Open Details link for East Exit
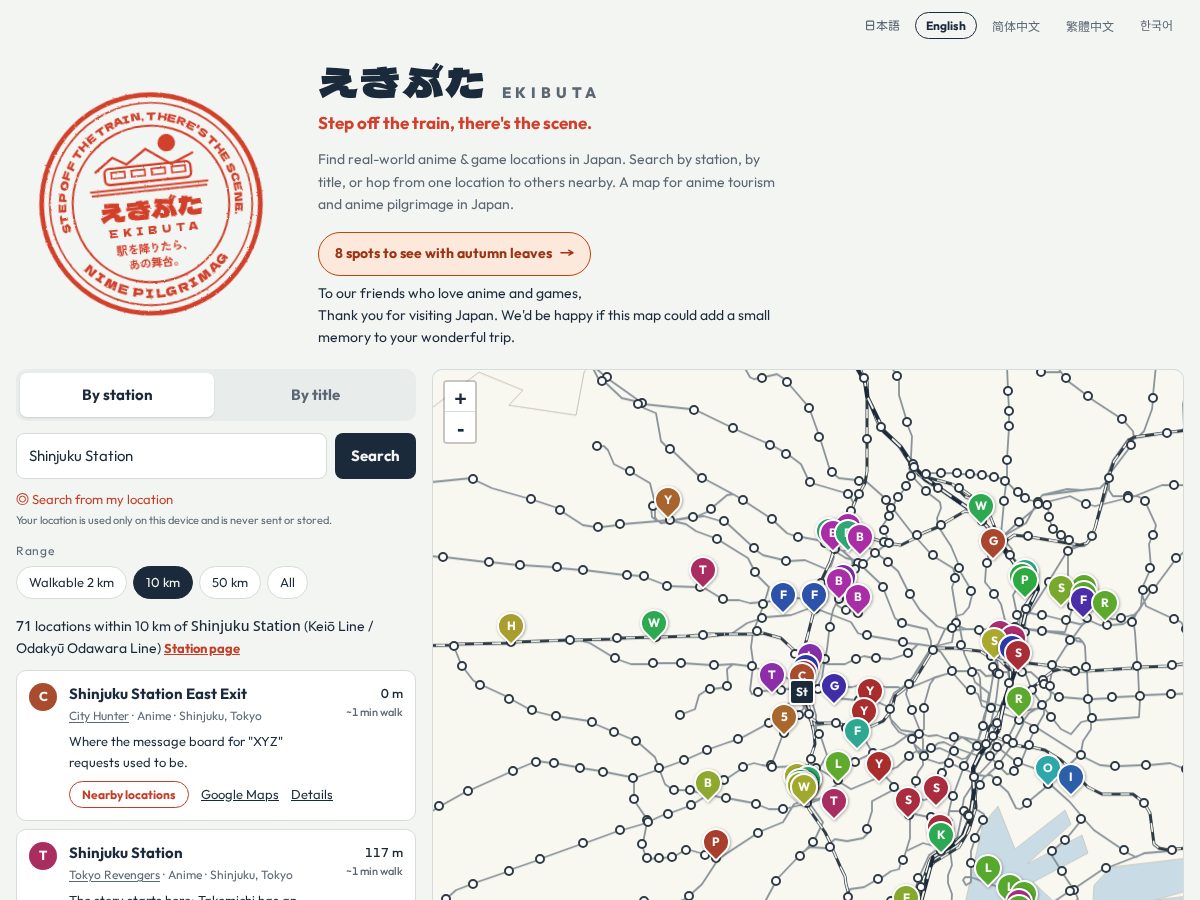The width and height of the screenshot is (1200, 900). (x=312, y=795)
